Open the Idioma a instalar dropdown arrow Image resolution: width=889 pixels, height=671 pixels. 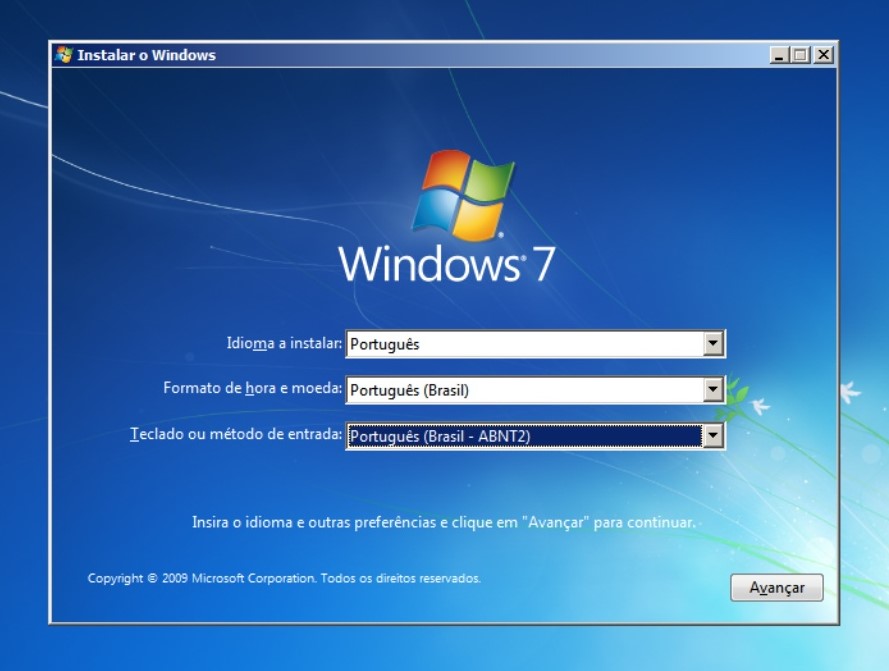(713, 343)
